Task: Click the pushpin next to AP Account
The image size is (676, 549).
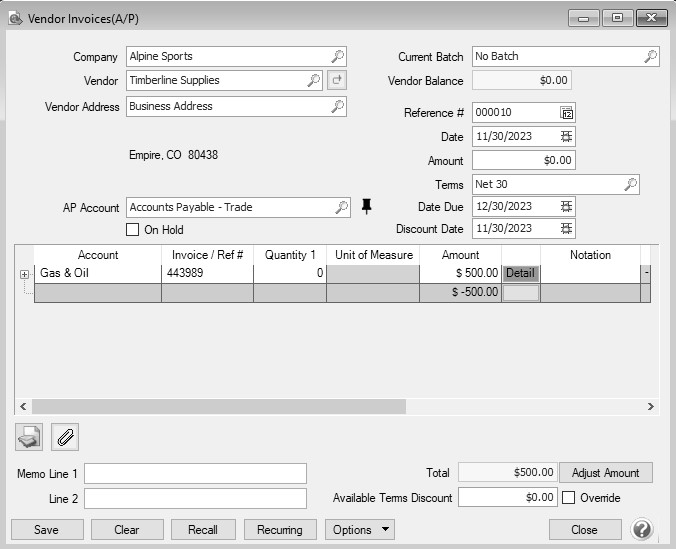Action: pos(366,207)
